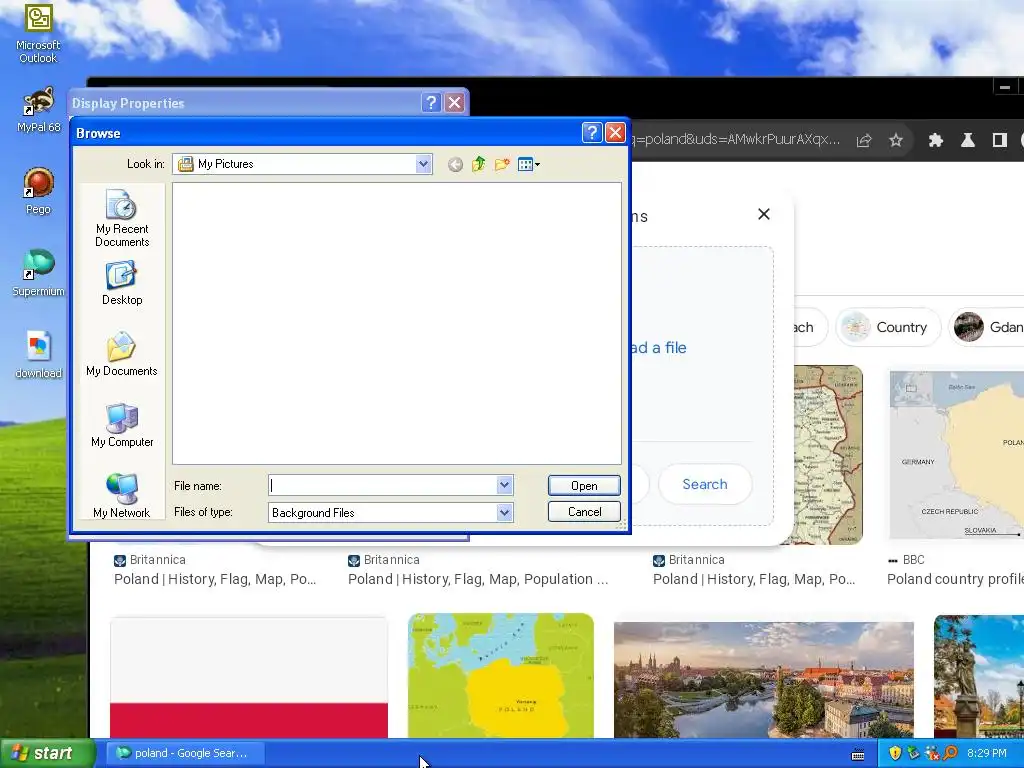
Task: Click the upload a file link
Action: point(658,347)
